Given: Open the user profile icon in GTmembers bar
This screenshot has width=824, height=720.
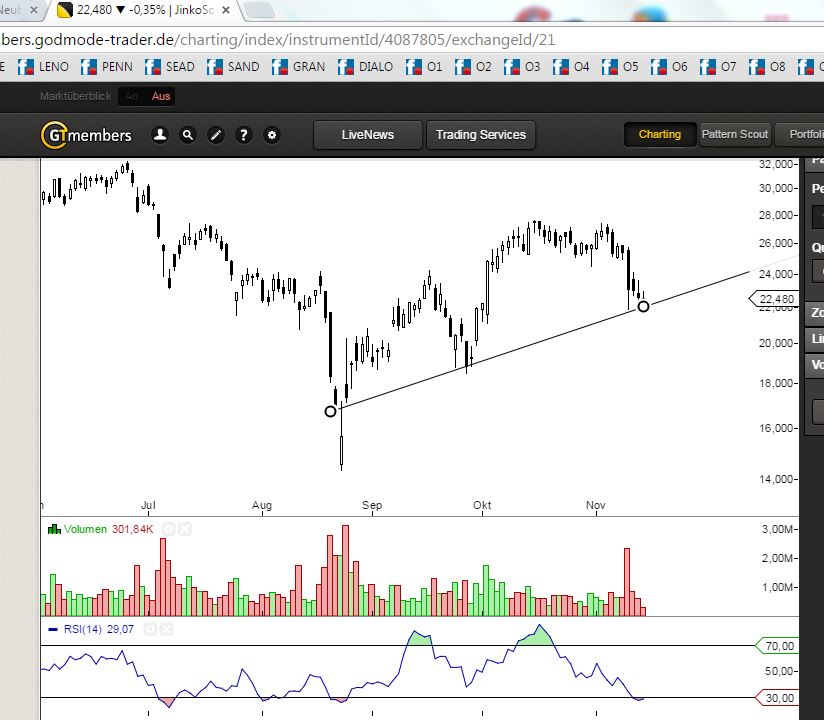Looking at the screenshot, I should click(160, 135).
